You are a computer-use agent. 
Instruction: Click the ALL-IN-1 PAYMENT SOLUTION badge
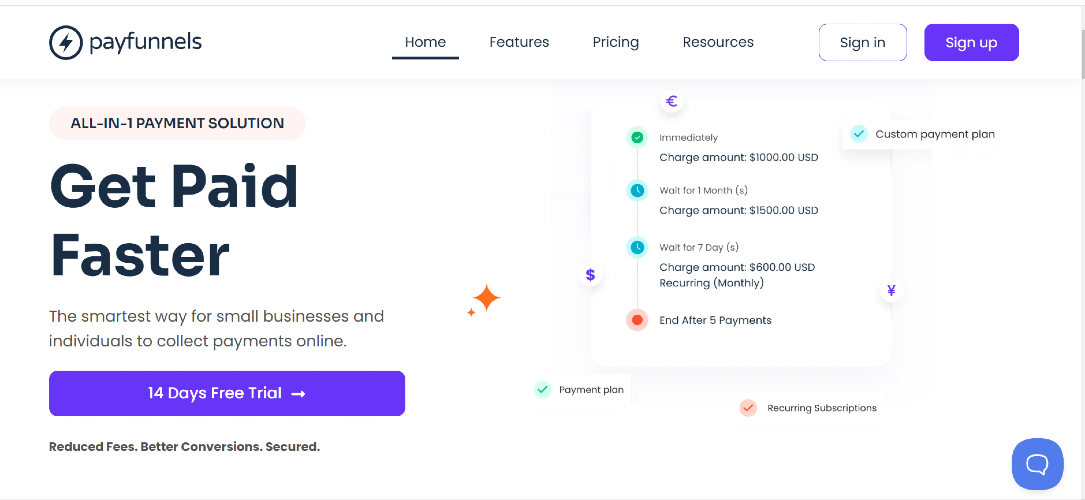177,123
